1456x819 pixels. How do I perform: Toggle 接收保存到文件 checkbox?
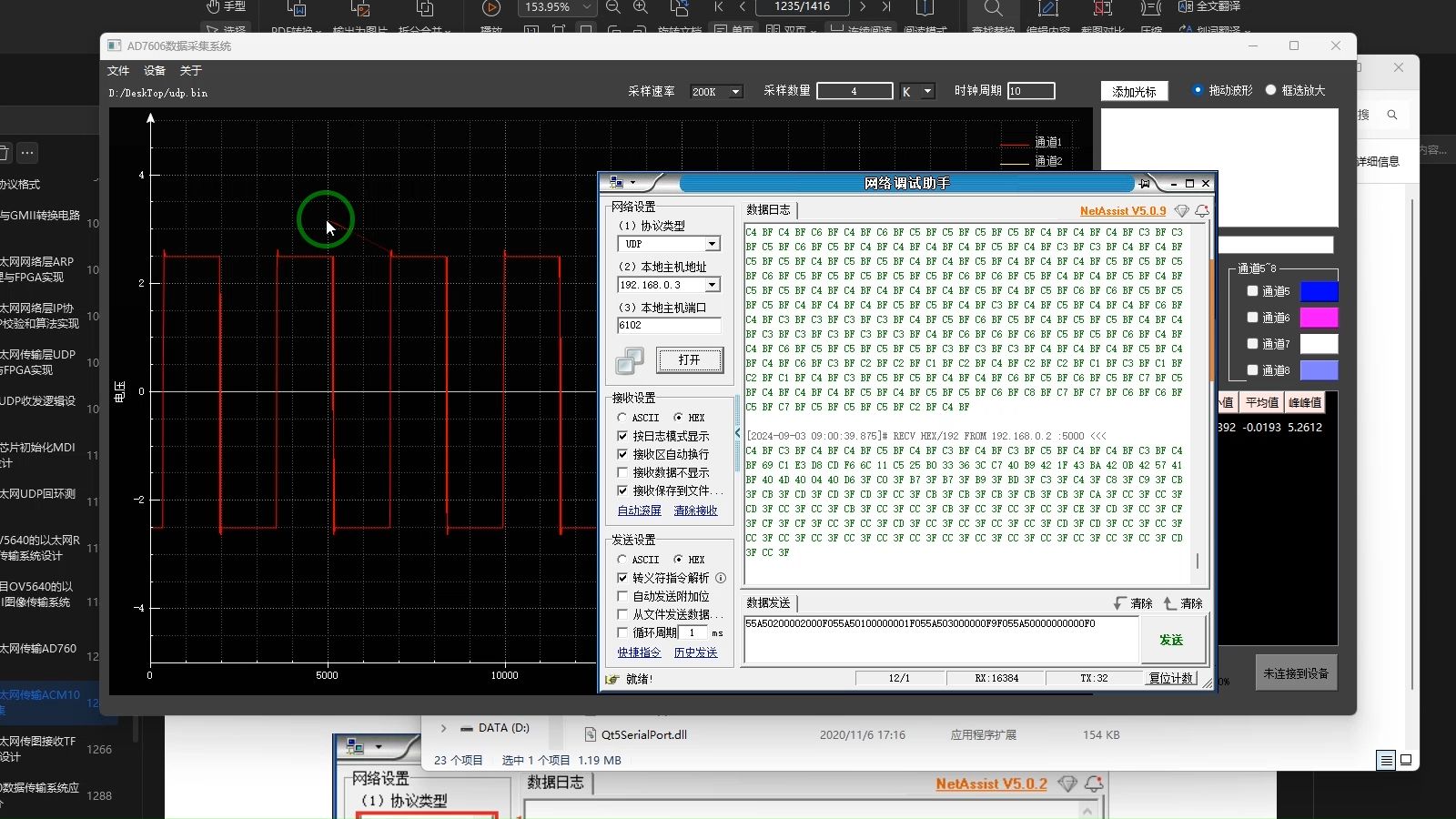click(622, 490)
